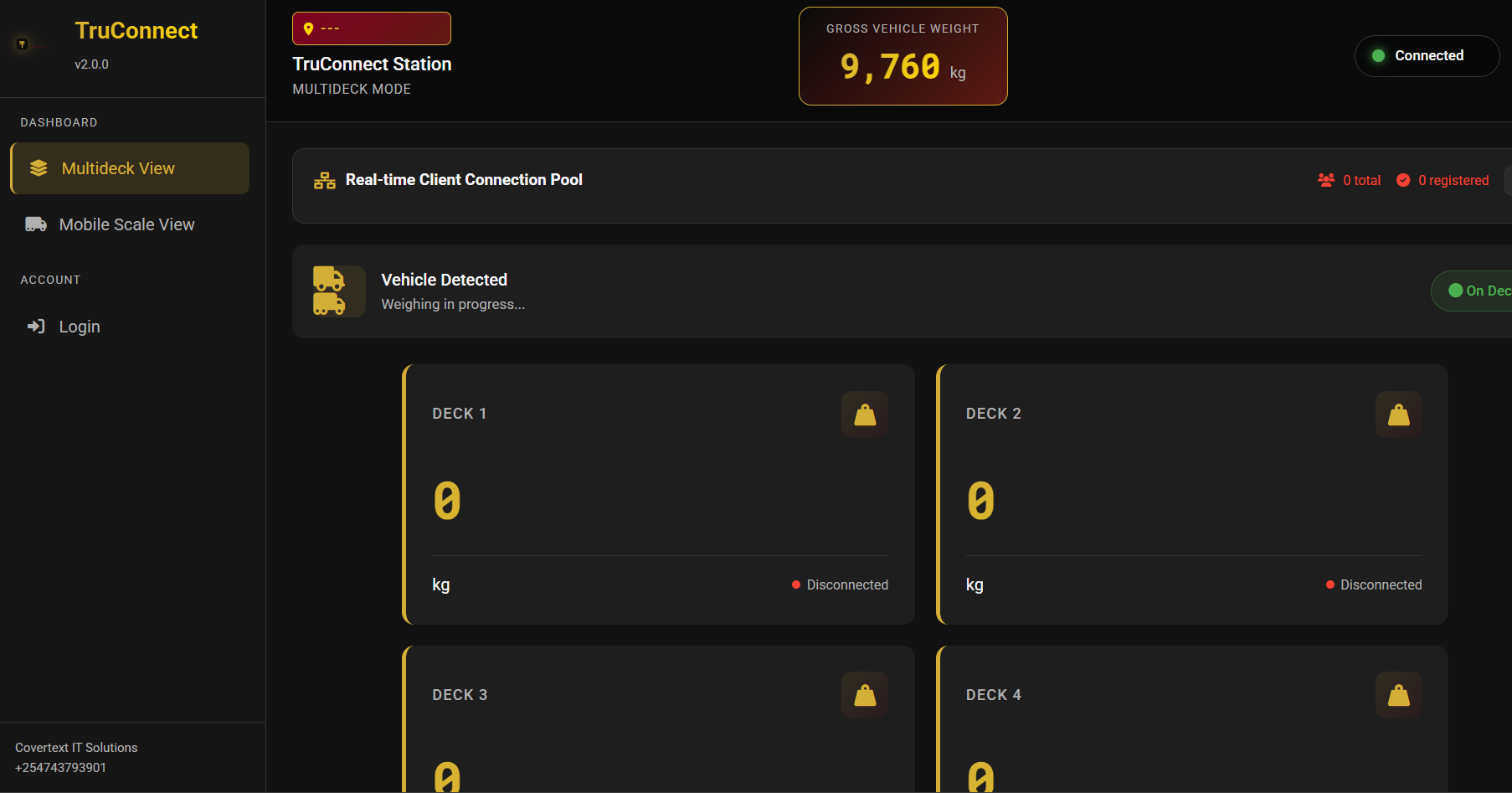
Task: Click the Gross Vehicle Weight display
Action: pyautogui.click(x=903, y=56)
